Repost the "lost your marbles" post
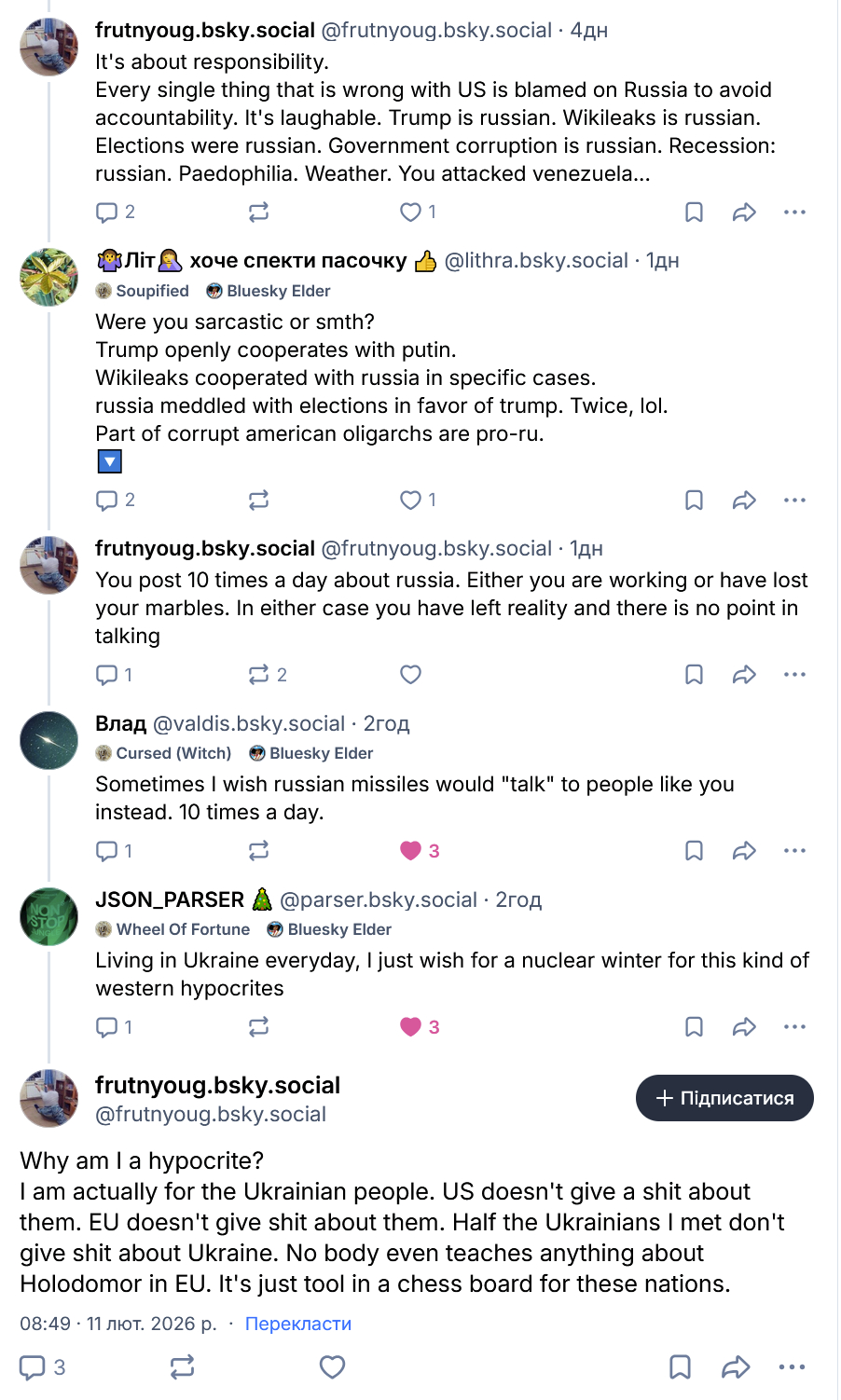This screenshot has height=1400, width=841. point(259,675)
